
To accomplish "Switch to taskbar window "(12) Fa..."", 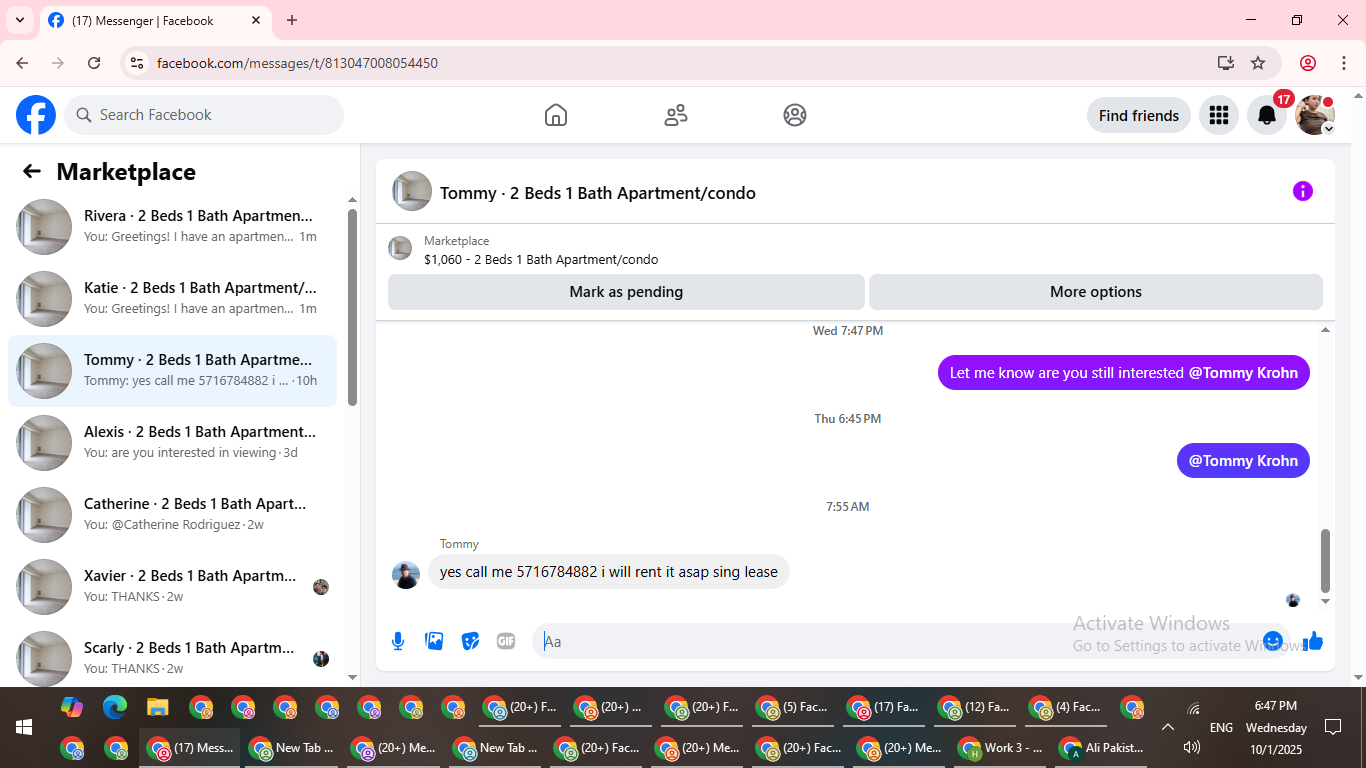I will click(x=975, y=707).
